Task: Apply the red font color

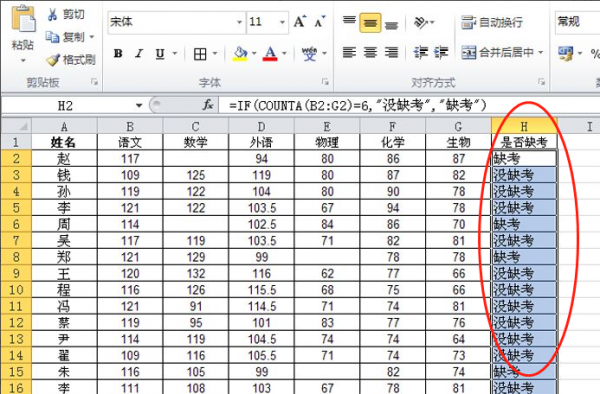Action: click(x=270, y=54)
